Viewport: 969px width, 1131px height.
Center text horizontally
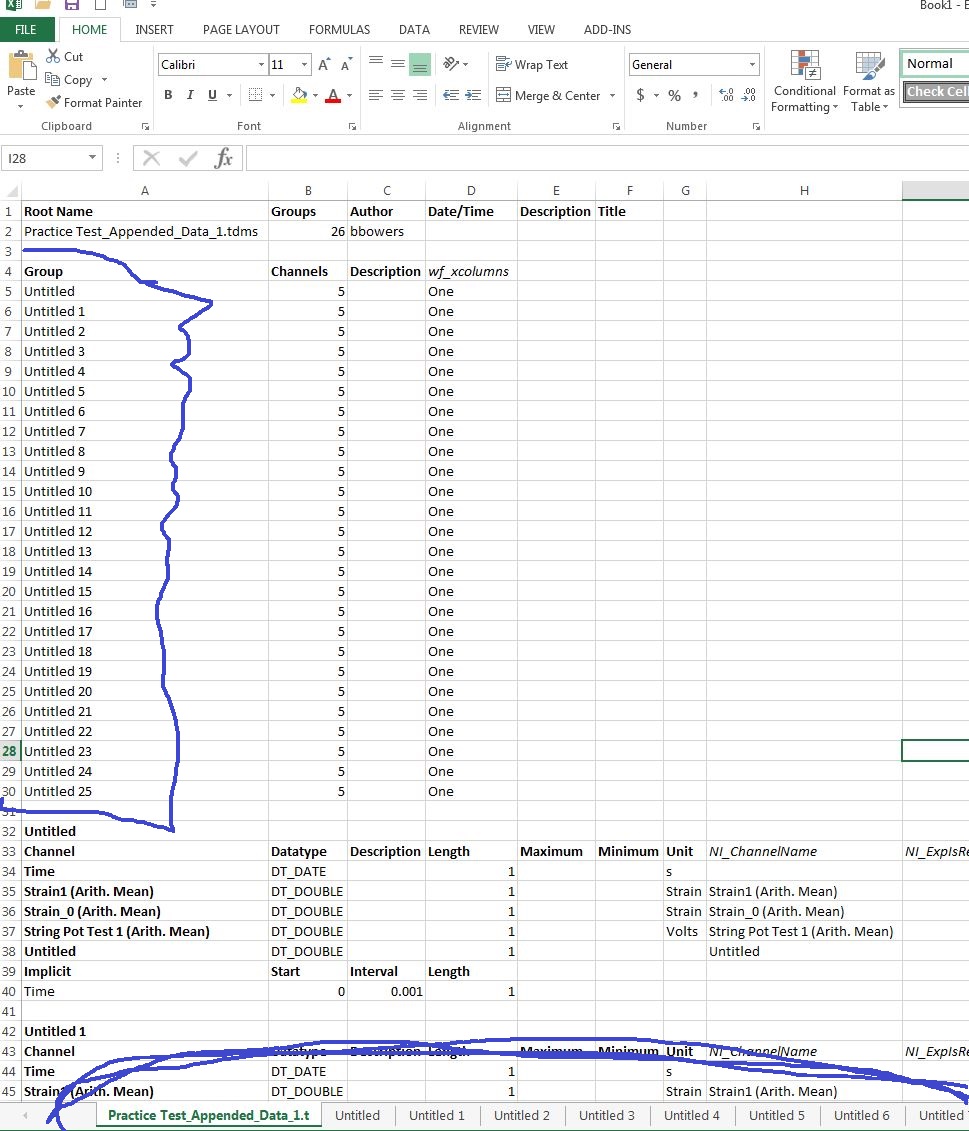click(x=398, y=95)
